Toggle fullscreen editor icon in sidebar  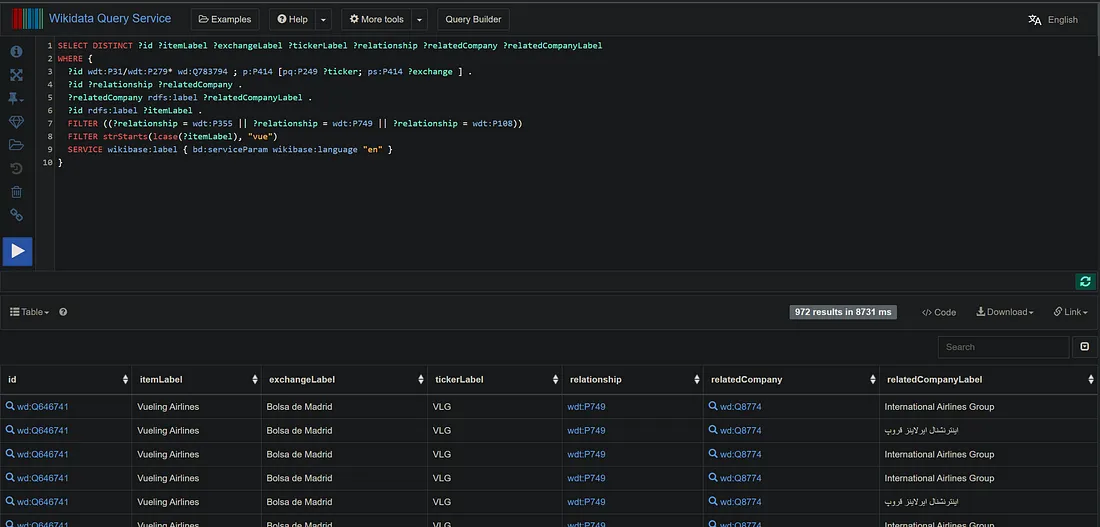point(16,75)
